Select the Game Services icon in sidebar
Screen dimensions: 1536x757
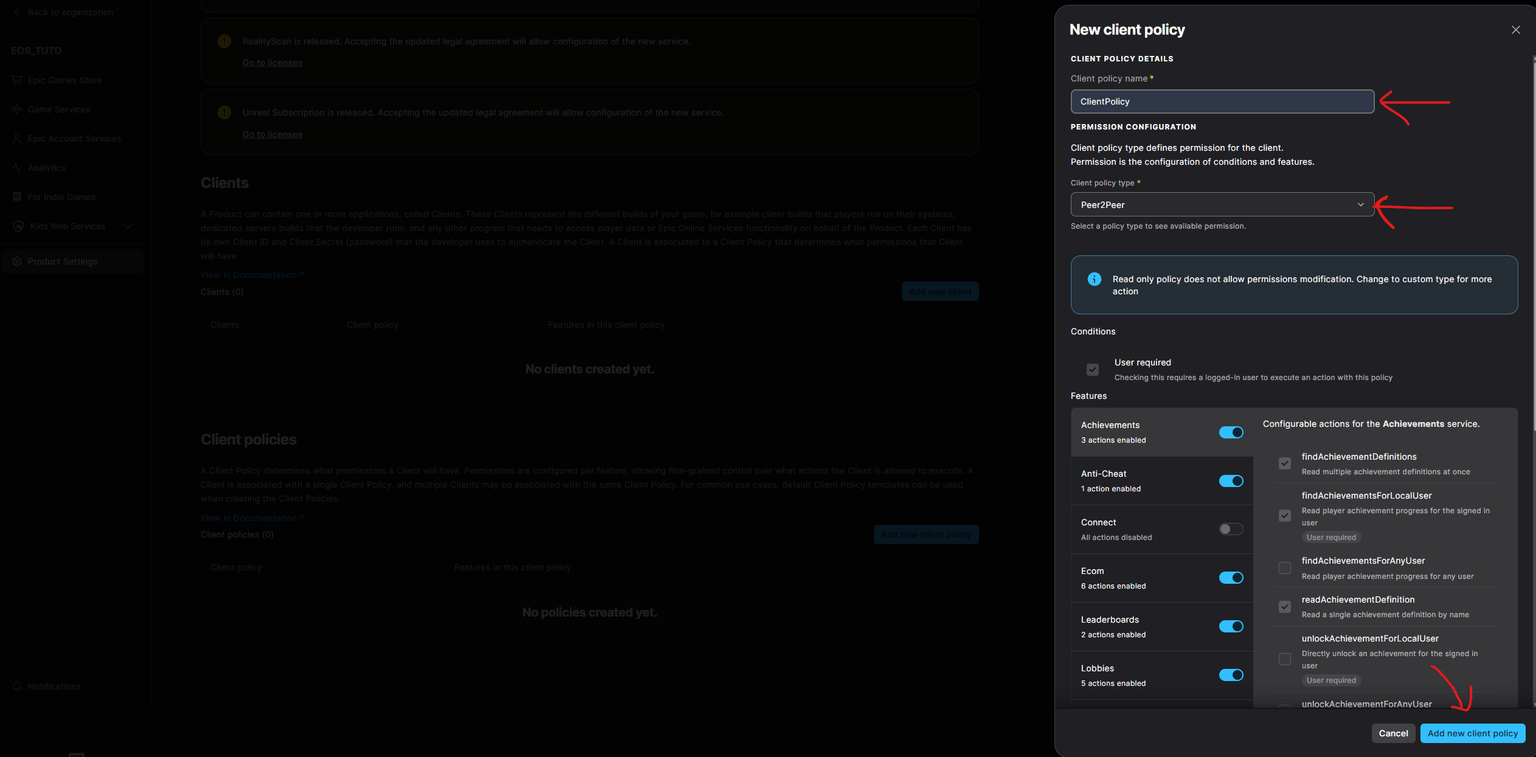[x=16, y=109]
